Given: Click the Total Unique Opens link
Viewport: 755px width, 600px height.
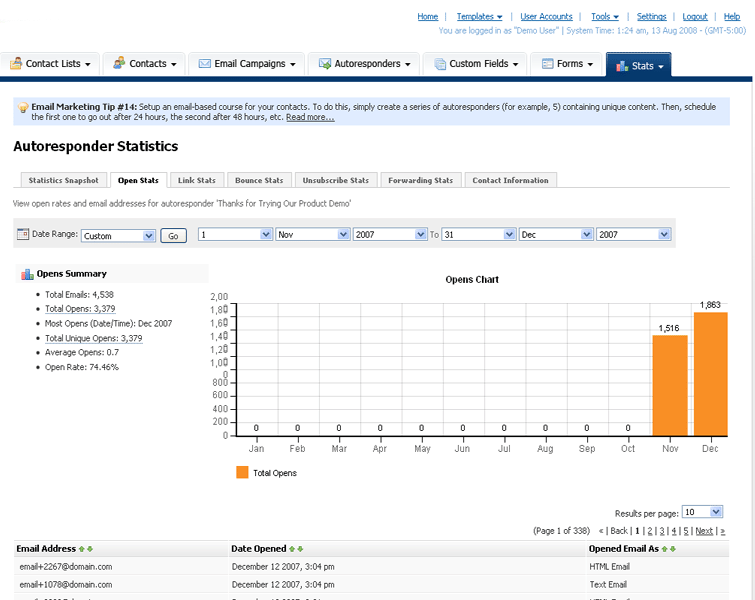Looking at the screenshot, I should pos(93,338).
